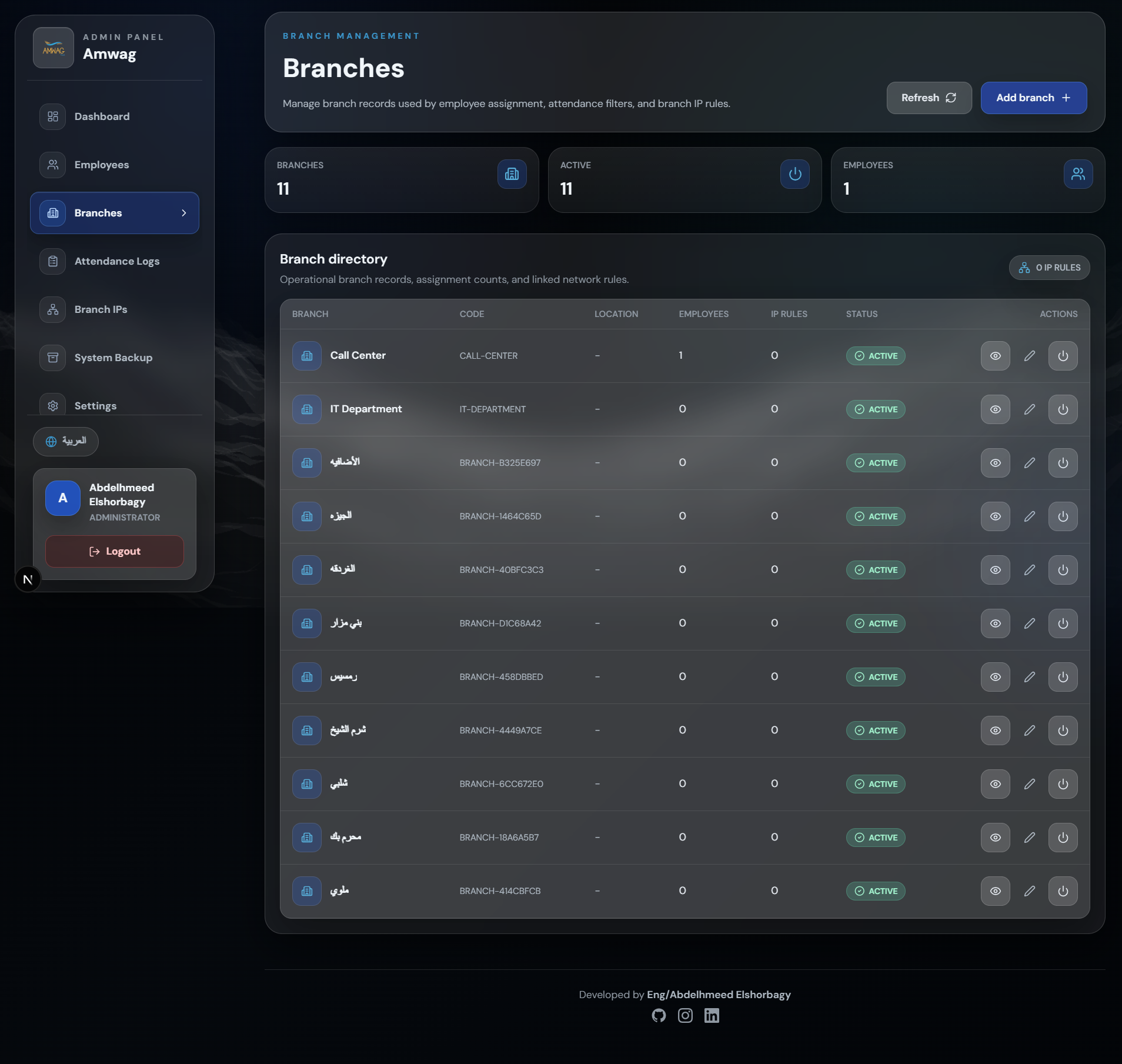This screenshot has height=1064, width=1122.
Task: Edit the BRANCH-40BFC3C3 row
Action: pos(1030,570)
